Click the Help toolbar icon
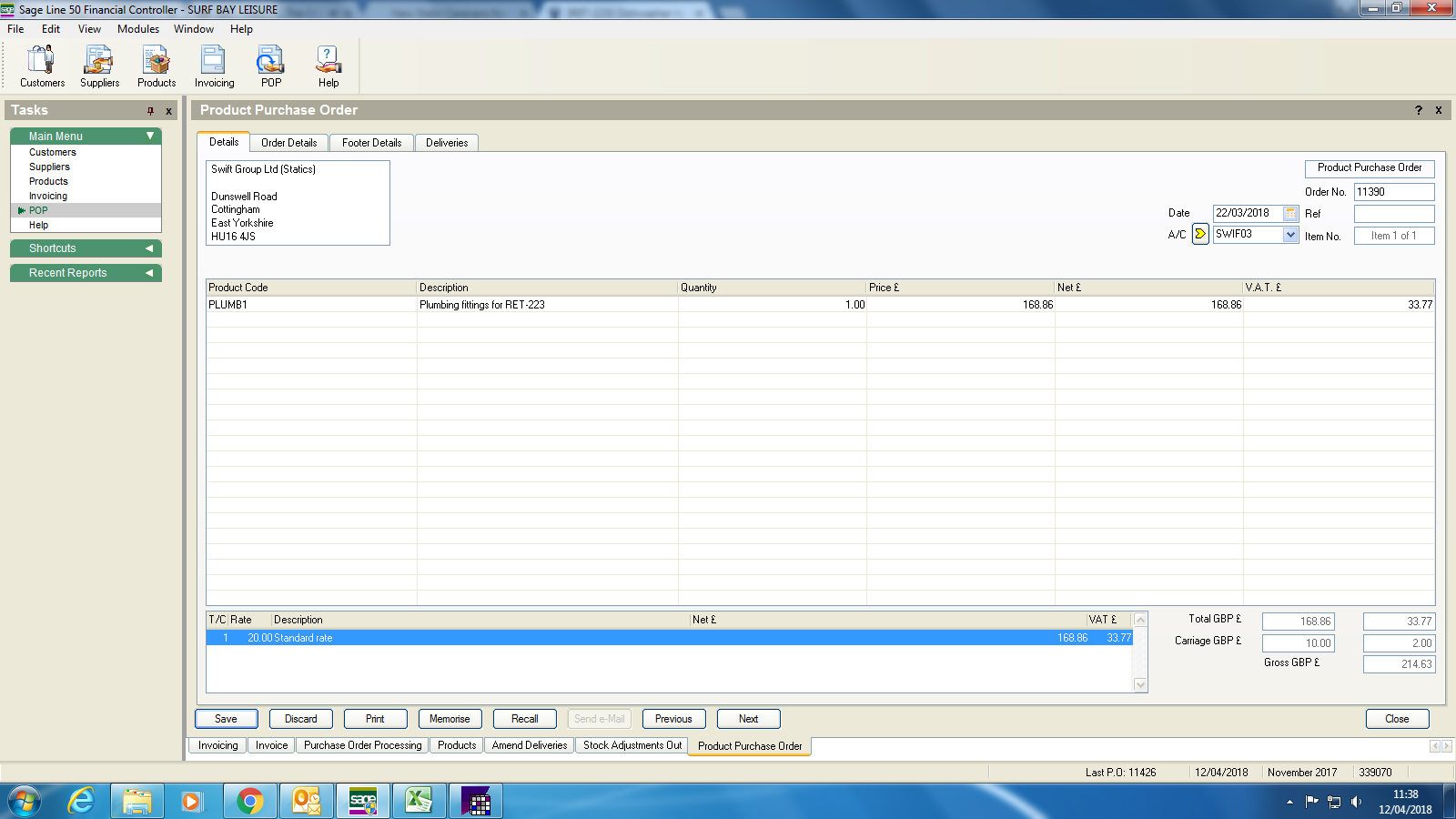1456x819 pixels. (328, 66)
